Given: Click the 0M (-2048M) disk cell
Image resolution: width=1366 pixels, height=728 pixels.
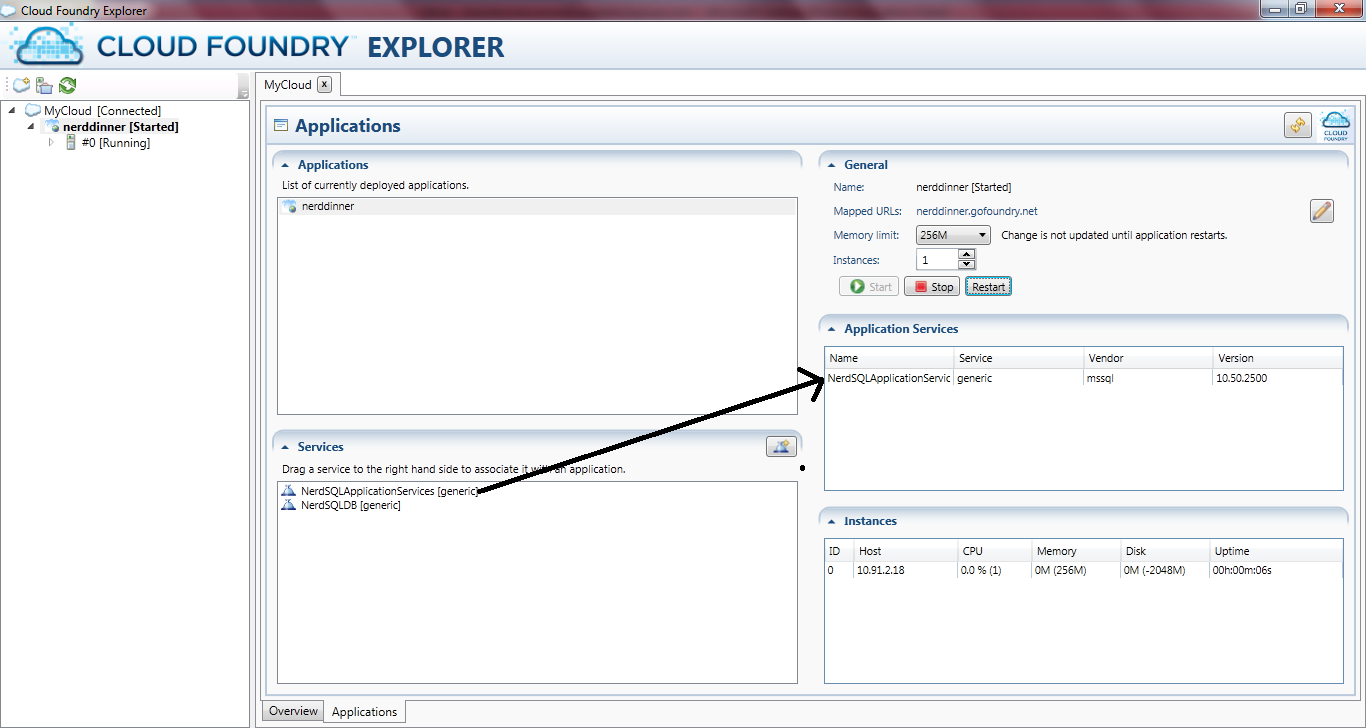Looking at the screenshot, I should (1155, 571).
